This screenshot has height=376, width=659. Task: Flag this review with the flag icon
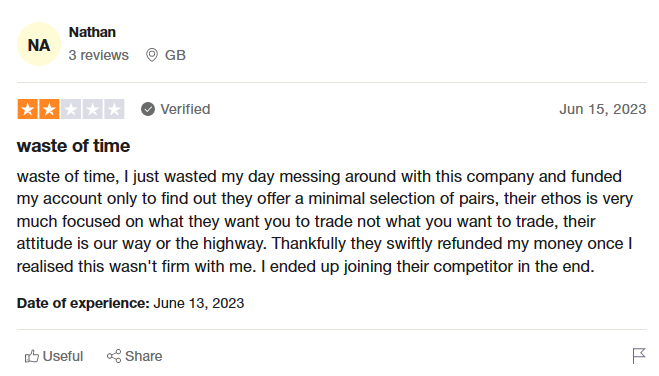tap(639, 356)
